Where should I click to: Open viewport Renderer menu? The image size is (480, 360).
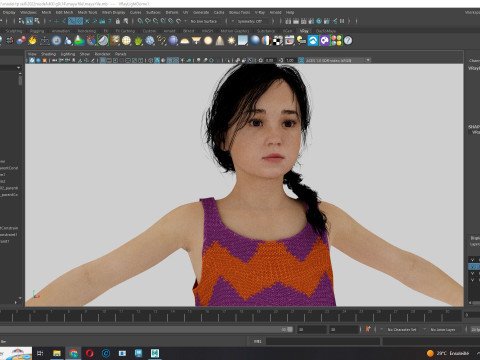[x=102, y=54]
